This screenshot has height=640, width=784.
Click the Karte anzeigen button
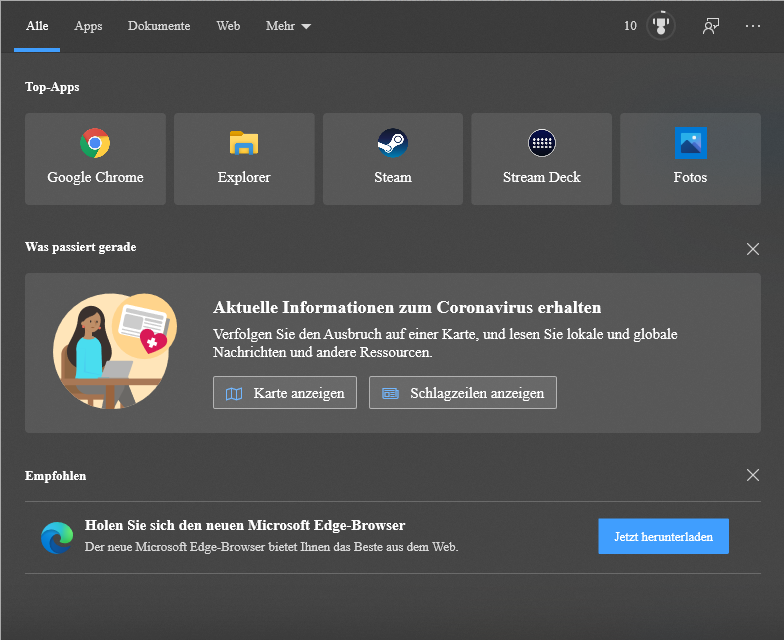[285, 392]
